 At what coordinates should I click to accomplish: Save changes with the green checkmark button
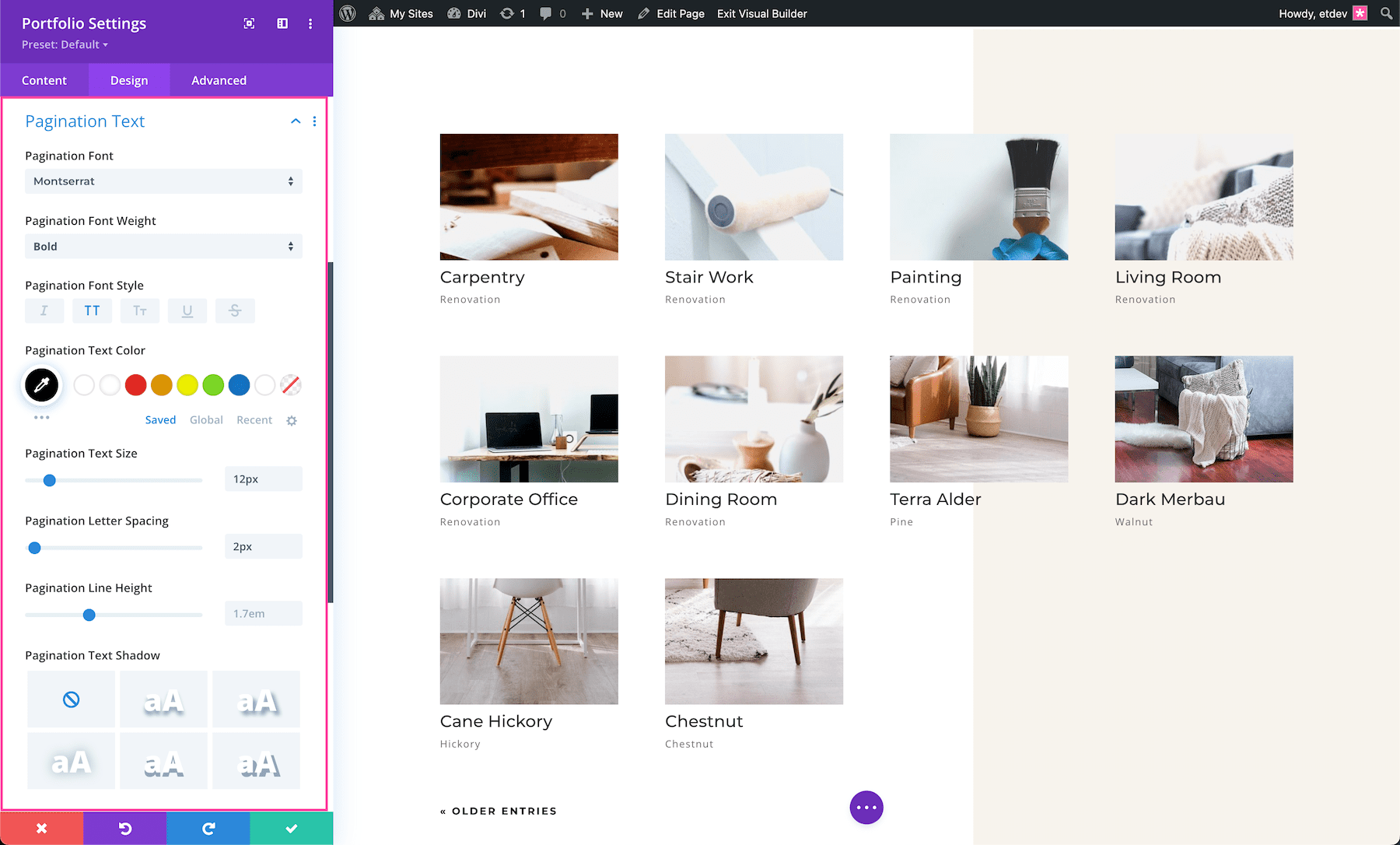click(x=291, y=828)
